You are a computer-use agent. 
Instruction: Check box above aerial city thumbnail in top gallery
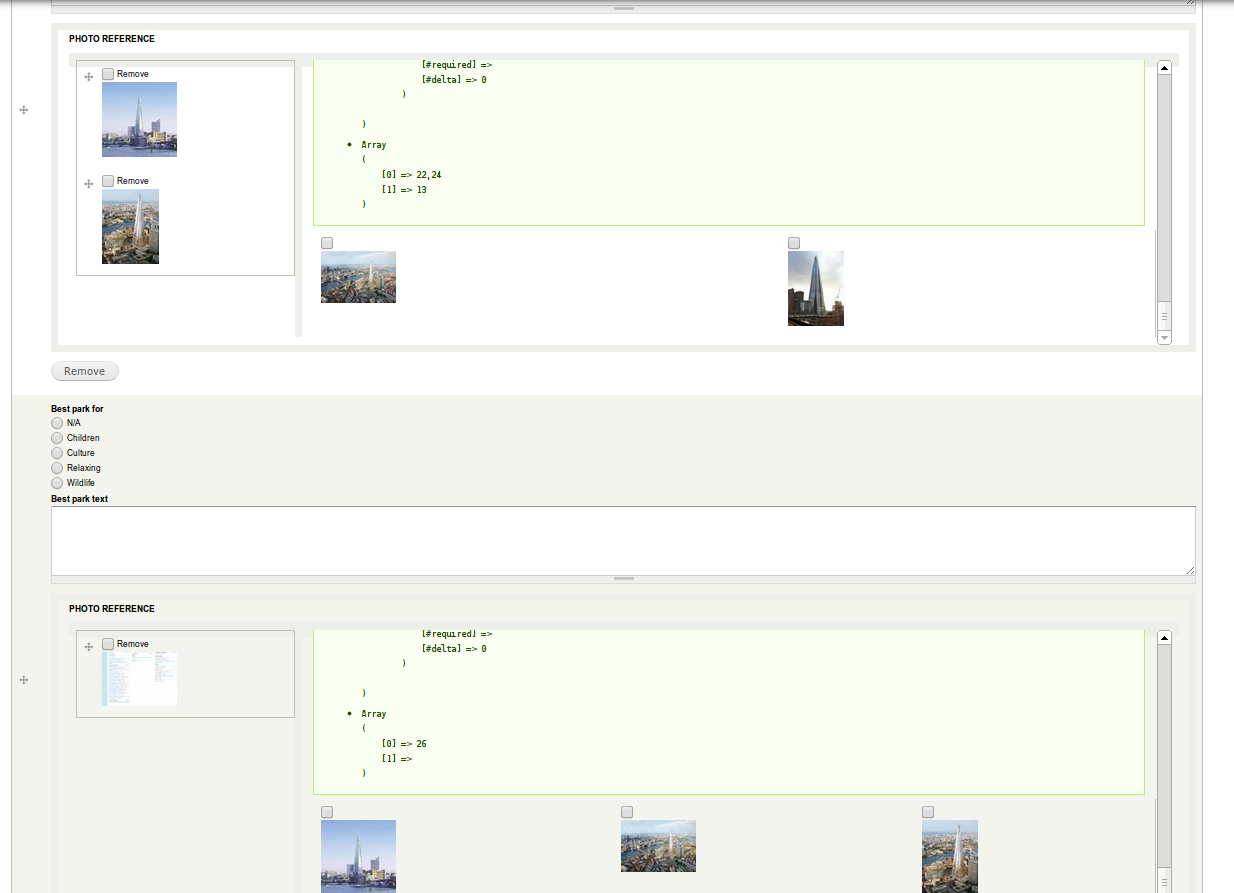(327, 243)
